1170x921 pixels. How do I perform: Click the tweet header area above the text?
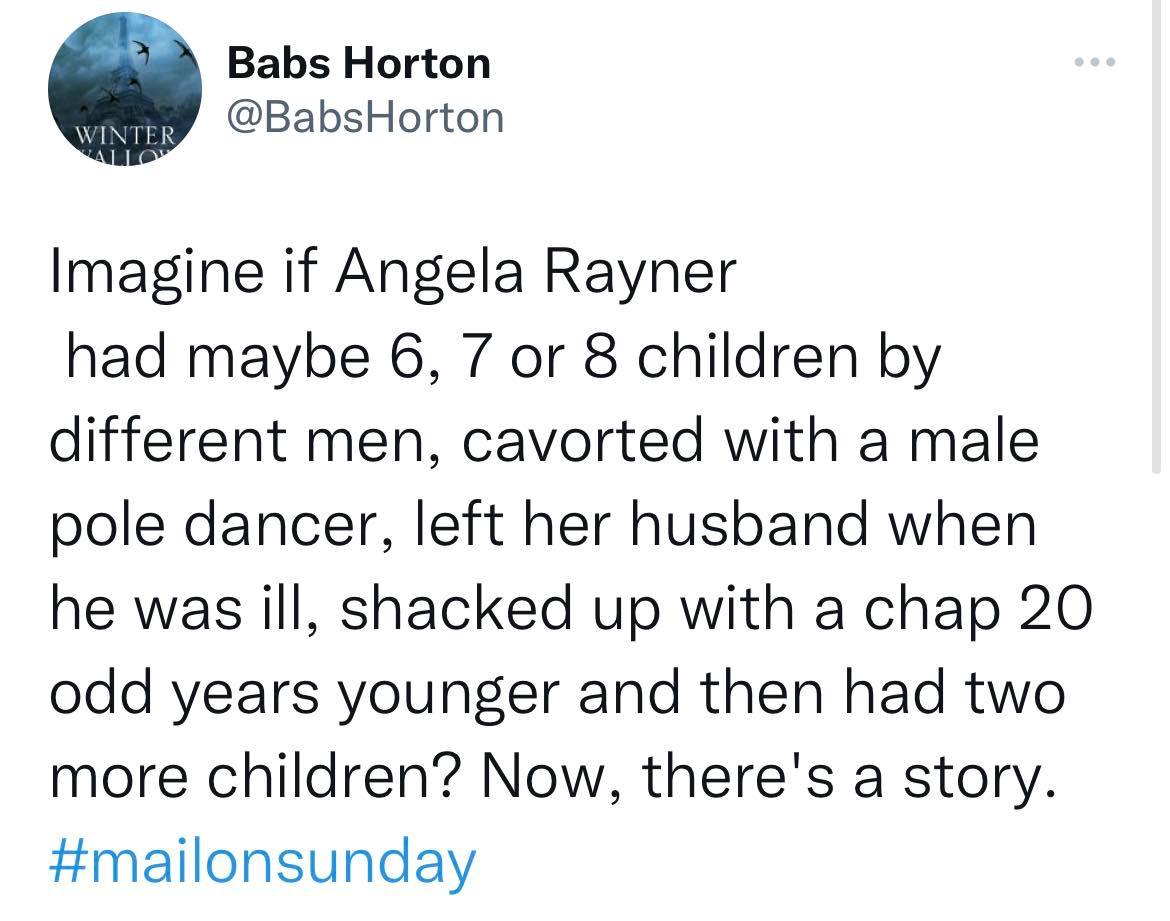coord(600,90)
